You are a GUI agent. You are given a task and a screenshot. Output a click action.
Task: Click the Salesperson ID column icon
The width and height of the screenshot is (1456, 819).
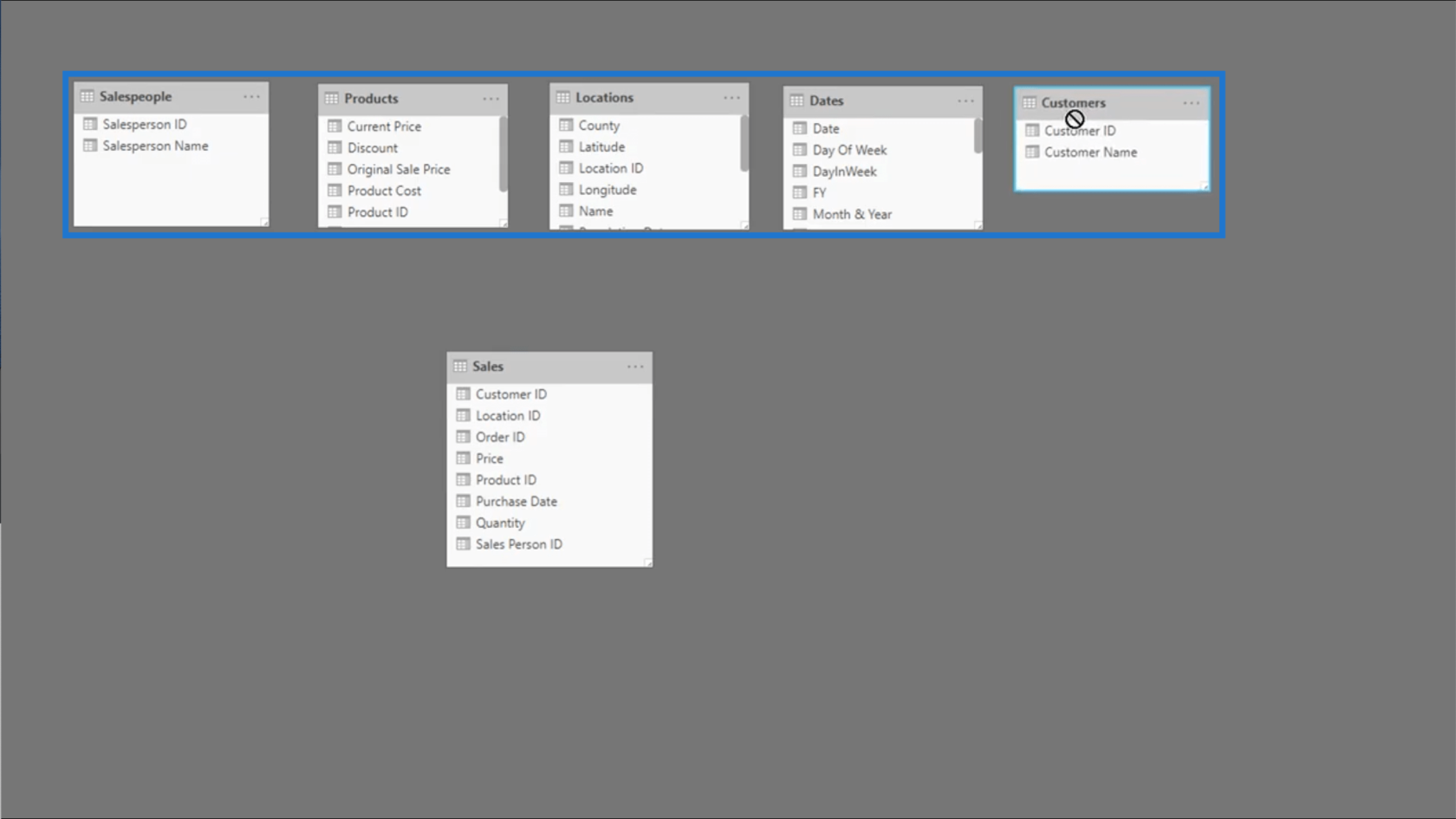[x=90, y=125]
